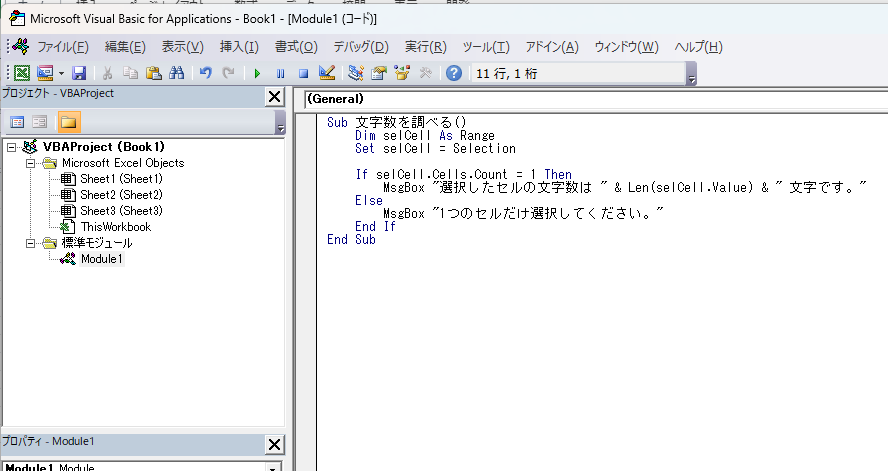Click the Break pause icon

[280, 74]
